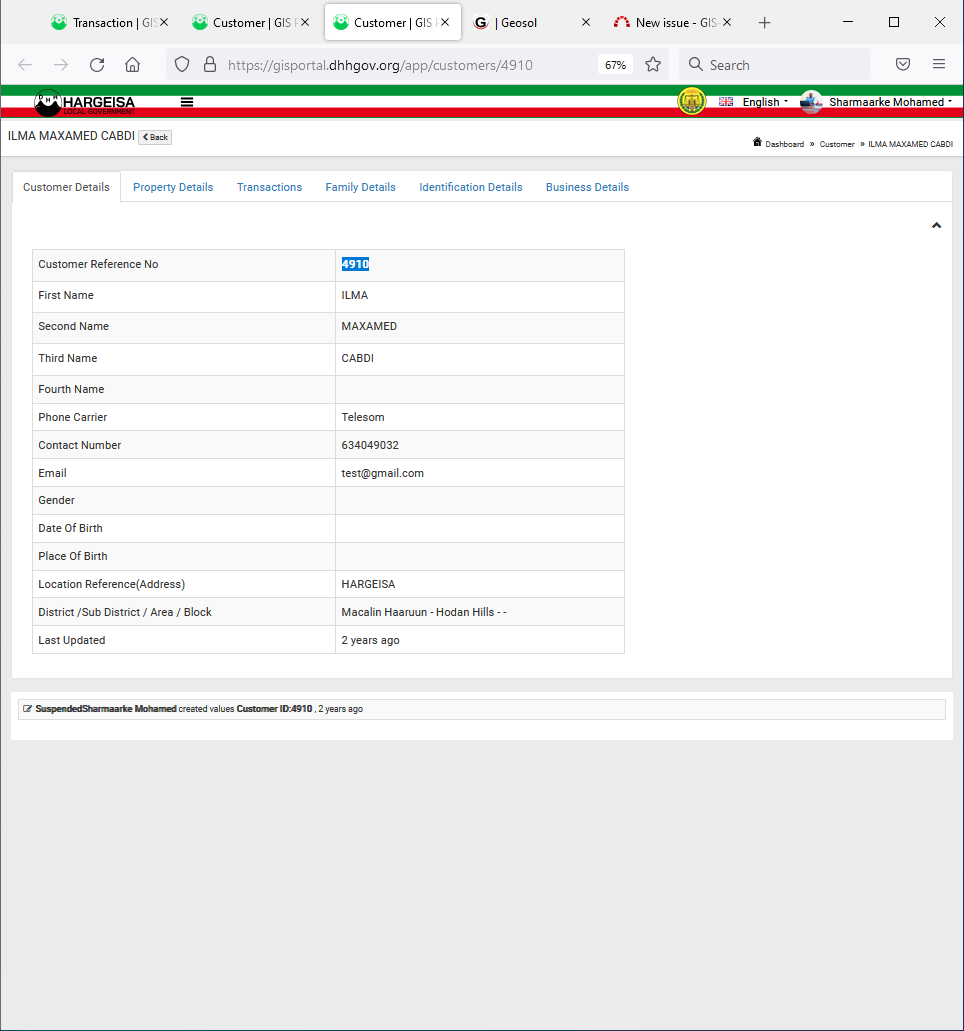Image resolution: width=964 pixels, height=1031 pixels.
Task: Click the CABDI third name value
Action: (x=358, y=358)
